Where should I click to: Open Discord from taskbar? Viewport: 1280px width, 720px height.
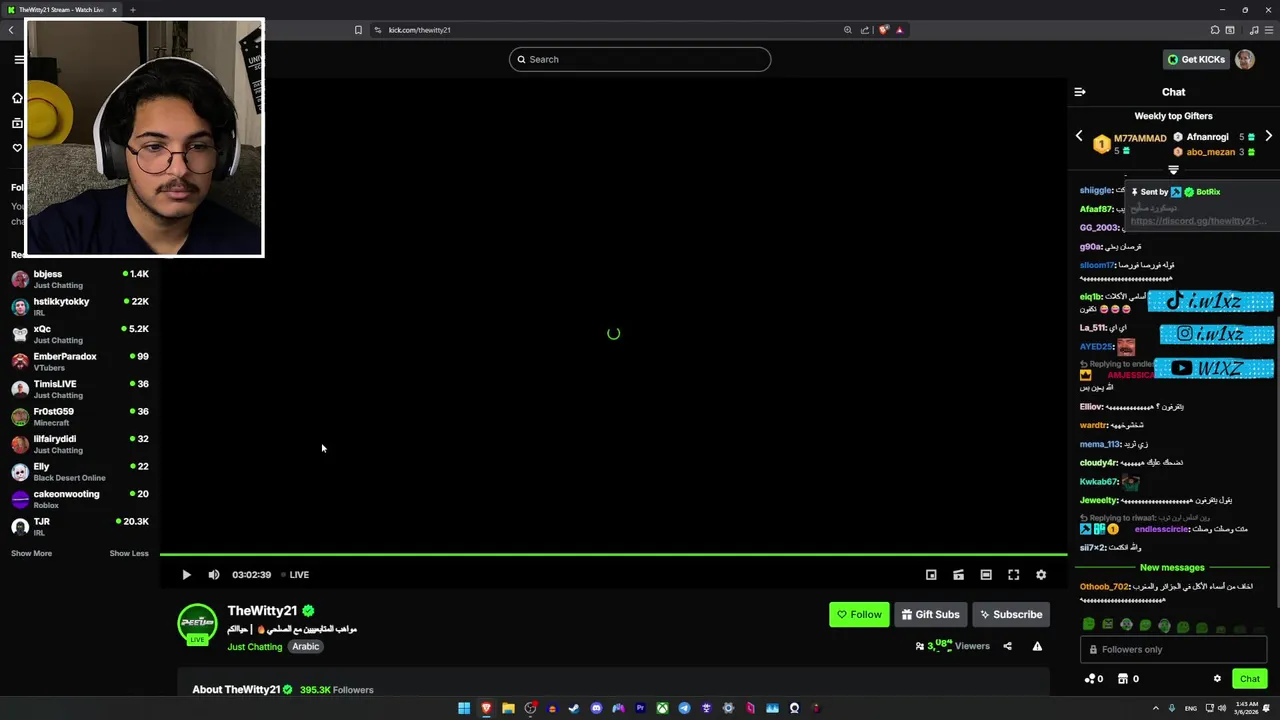pyautogui.click(x=596, y=708)
